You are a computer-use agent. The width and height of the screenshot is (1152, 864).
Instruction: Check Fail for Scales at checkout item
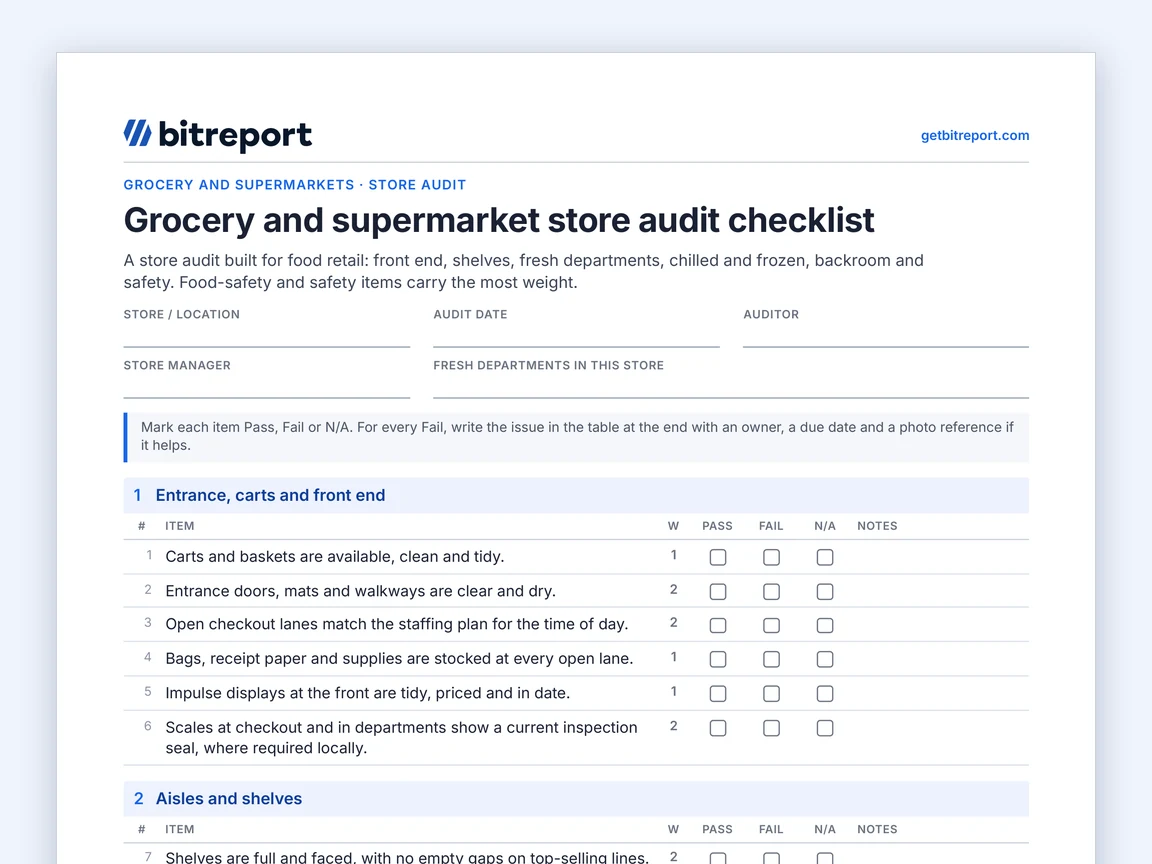point(771,728)
